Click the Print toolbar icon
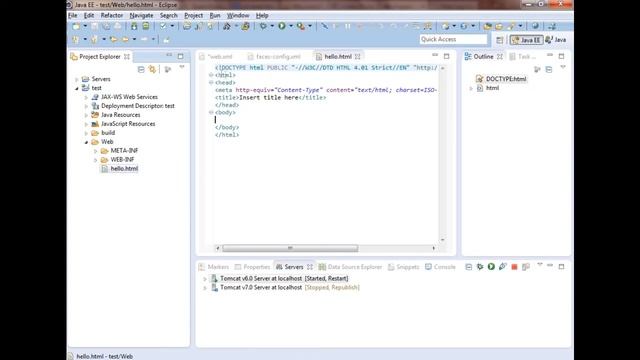Screen dimensions: 640x360 118,26
